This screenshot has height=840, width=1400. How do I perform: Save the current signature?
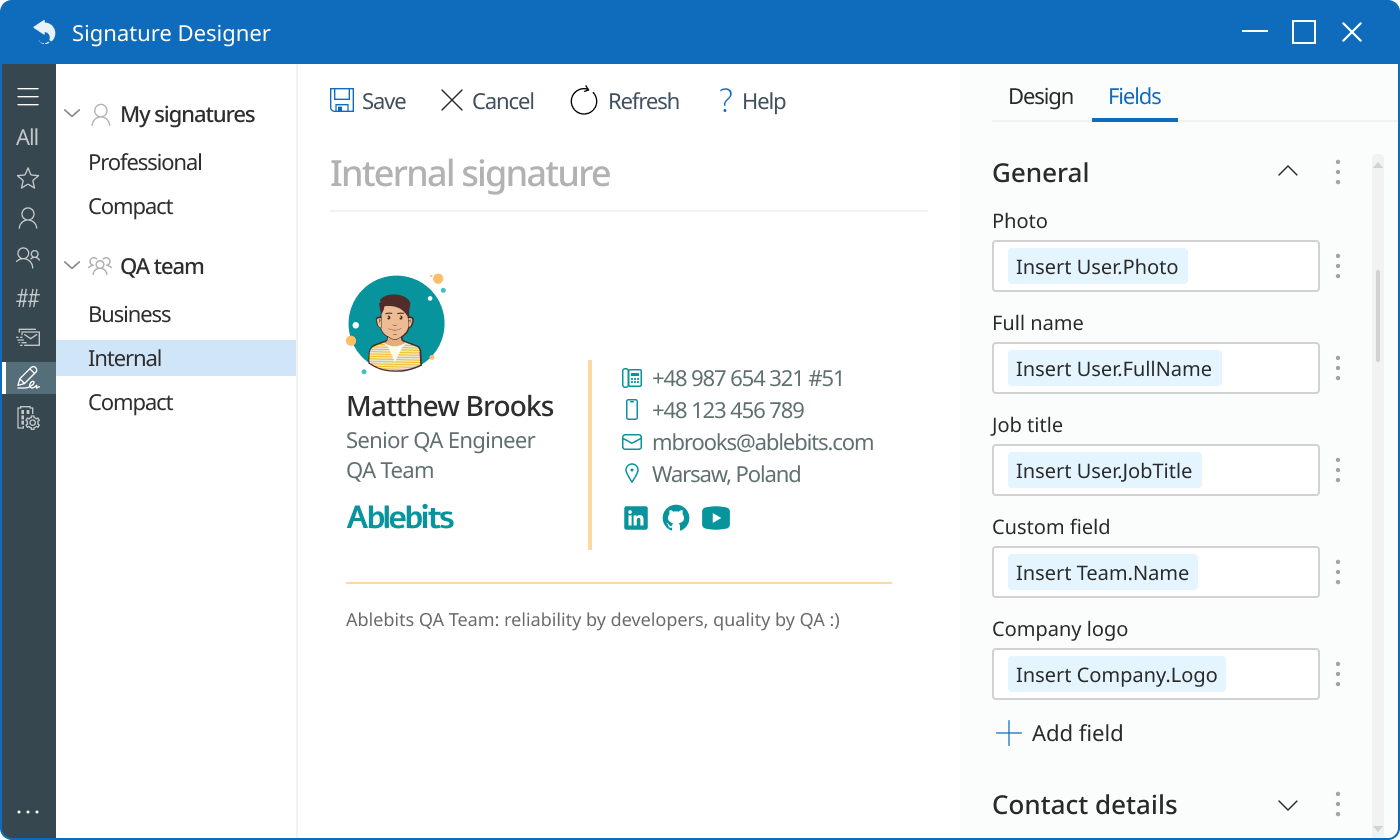pyautogui.click(x=368, y=100)
